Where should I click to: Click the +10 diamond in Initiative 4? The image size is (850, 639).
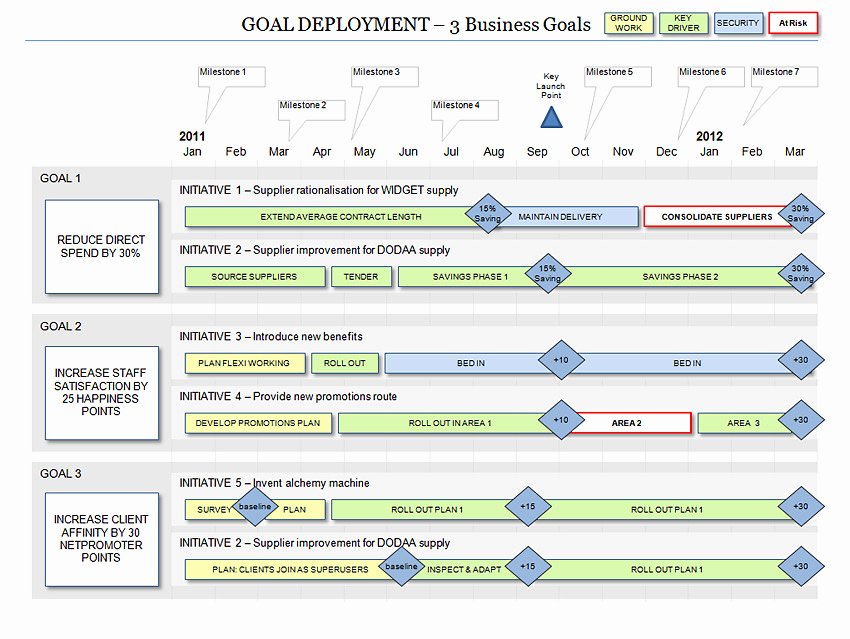click(x=561, y=419)
